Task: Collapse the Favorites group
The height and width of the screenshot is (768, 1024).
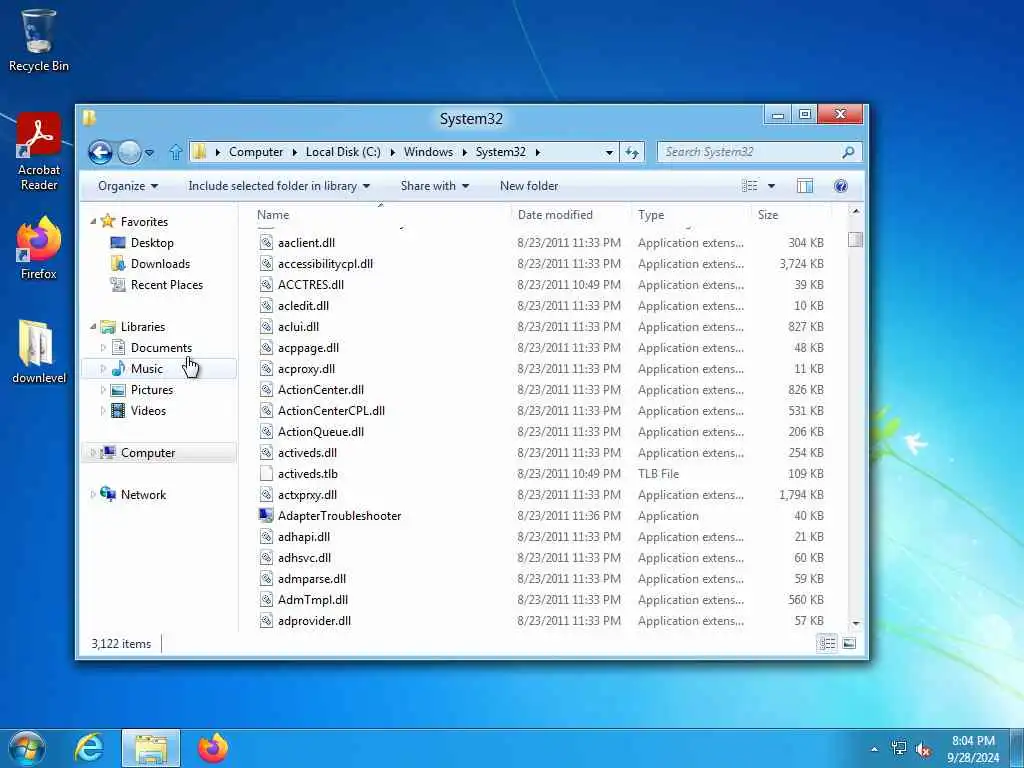Action: [x=93, y=221]
